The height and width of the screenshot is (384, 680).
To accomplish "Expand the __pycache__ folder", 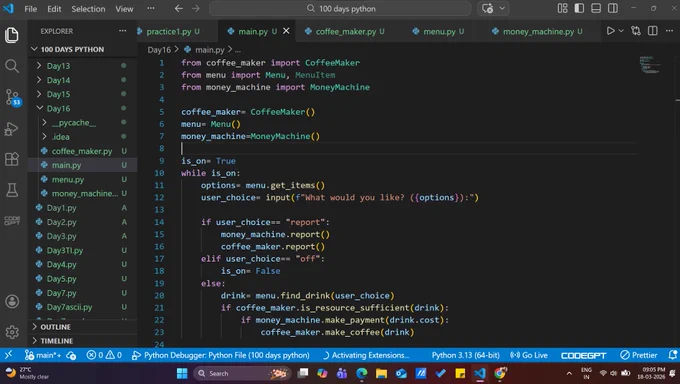I will tap(83, 123).
